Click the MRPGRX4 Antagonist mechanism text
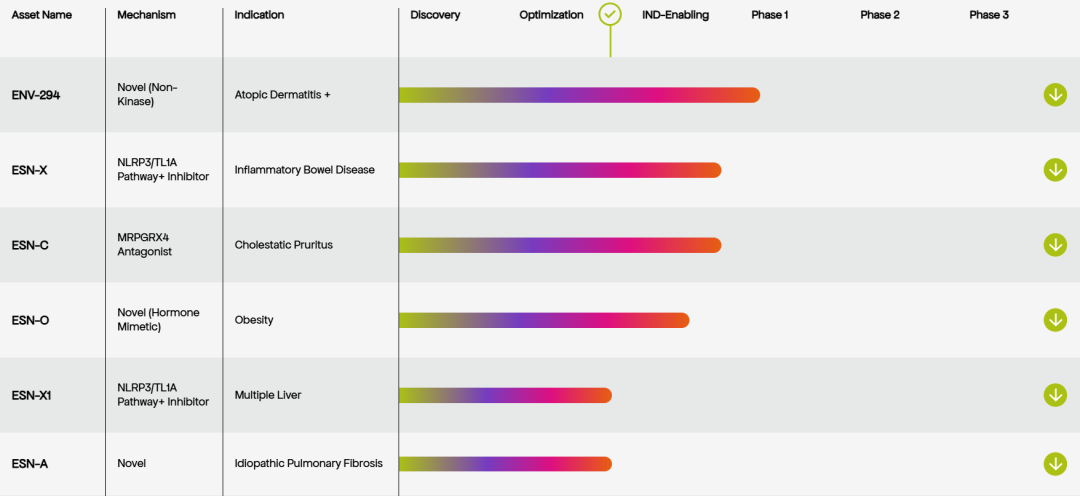This screenshot has height=496, width=1080. click(145, 245)
